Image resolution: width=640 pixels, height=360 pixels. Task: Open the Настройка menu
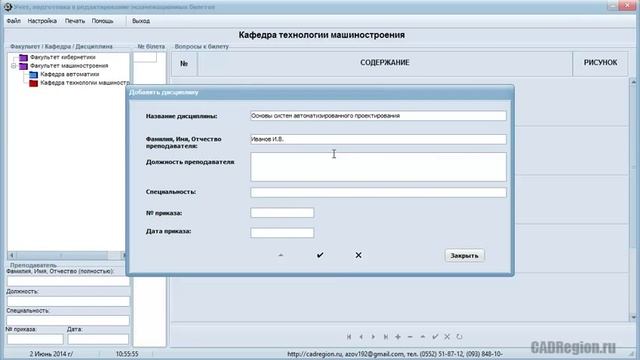tap(42, 21)
